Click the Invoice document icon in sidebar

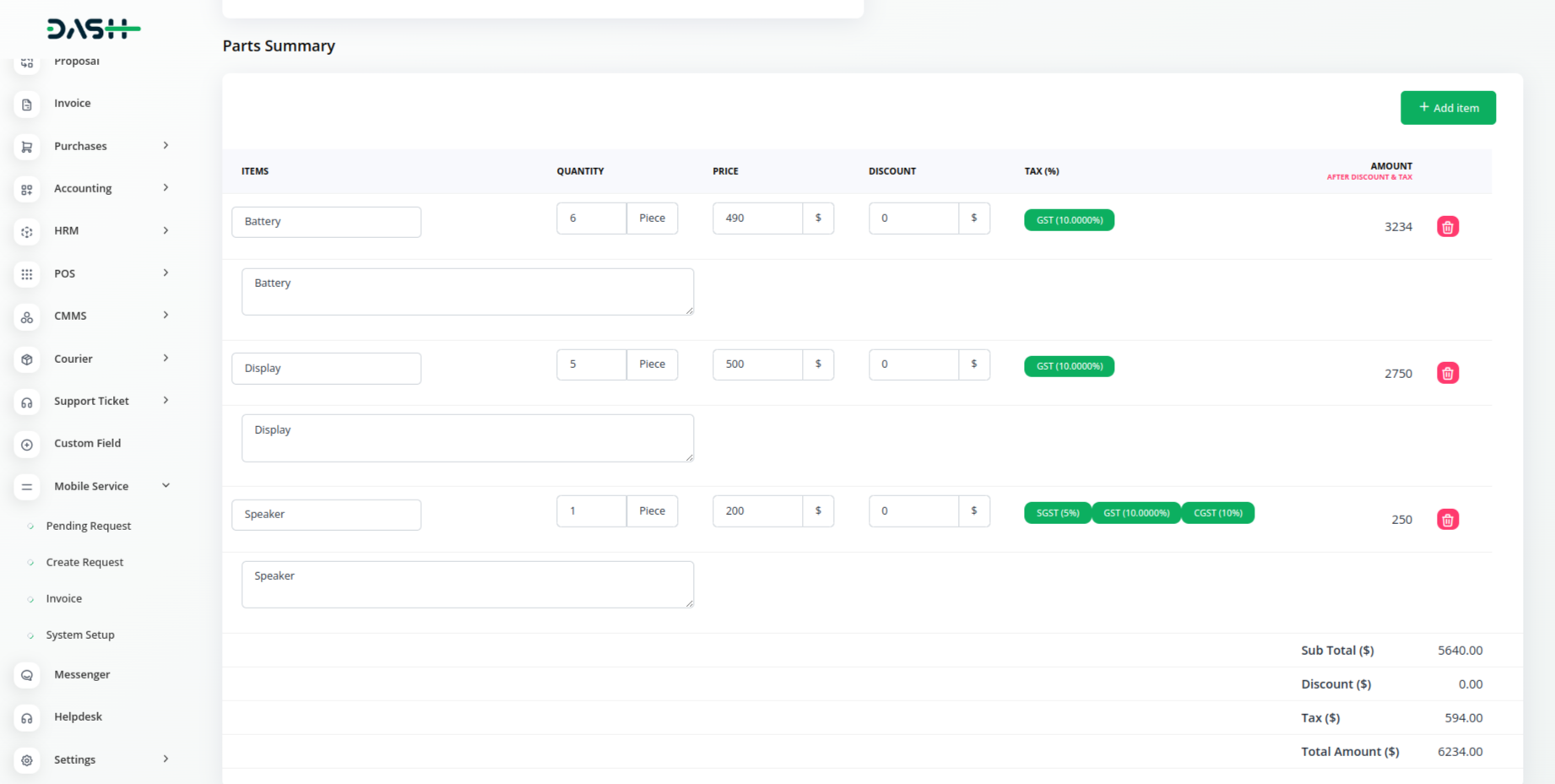tap(27, 104)
